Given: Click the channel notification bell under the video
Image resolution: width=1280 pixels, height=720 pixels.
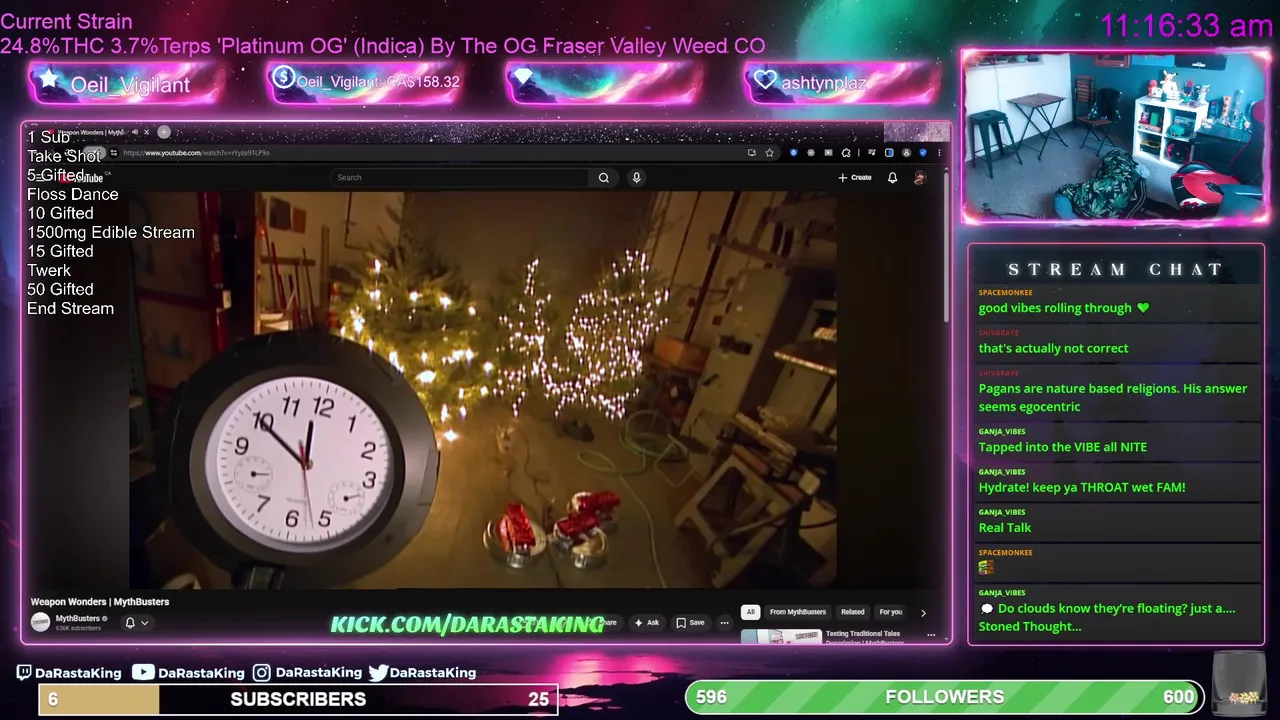Looking at the screenshot, I should coord(130,623).
